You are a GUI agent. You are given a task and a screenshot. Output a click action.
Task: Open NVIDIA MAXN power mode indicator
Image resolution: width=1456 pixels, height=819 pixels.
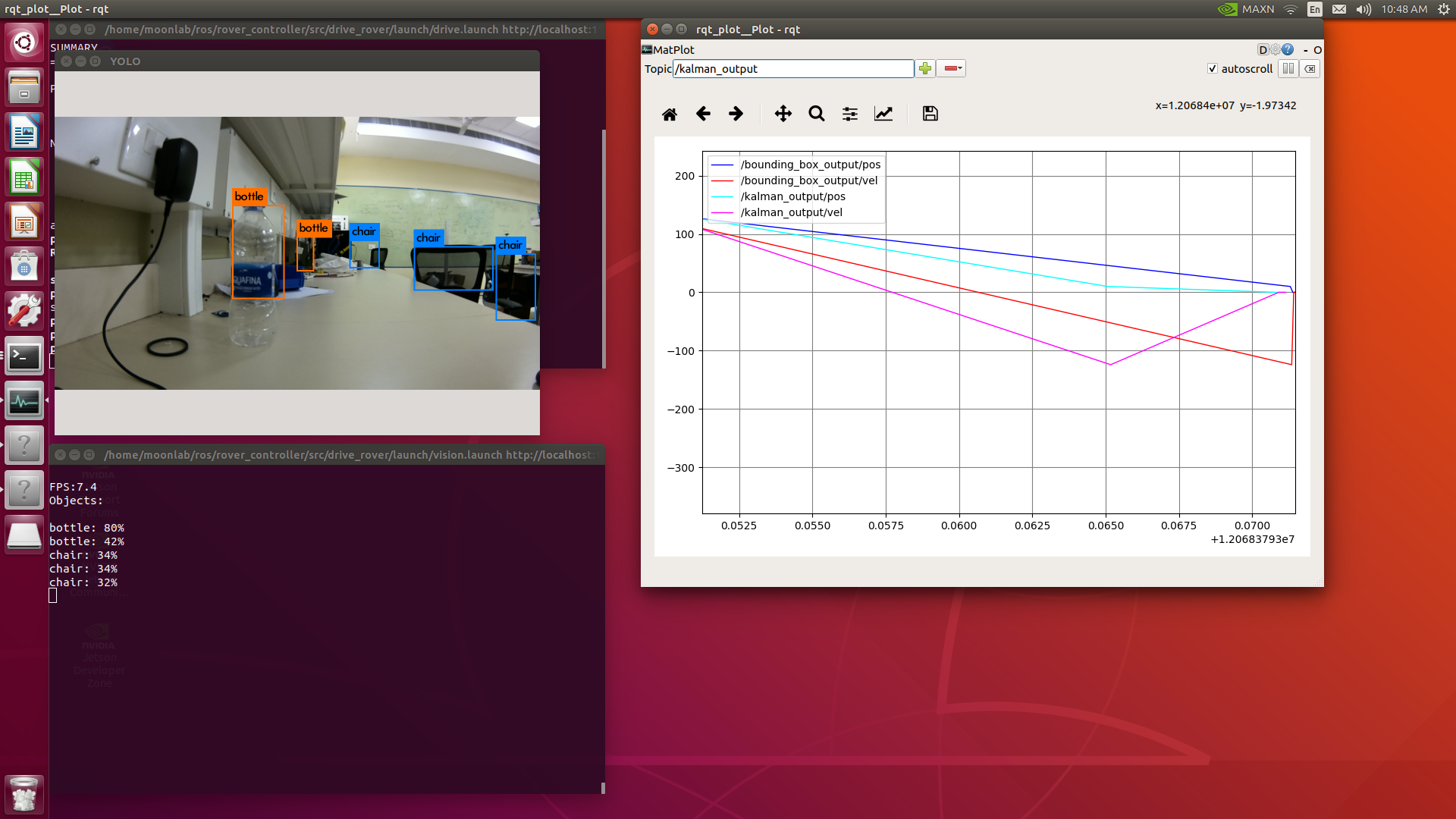(1245, 9)
